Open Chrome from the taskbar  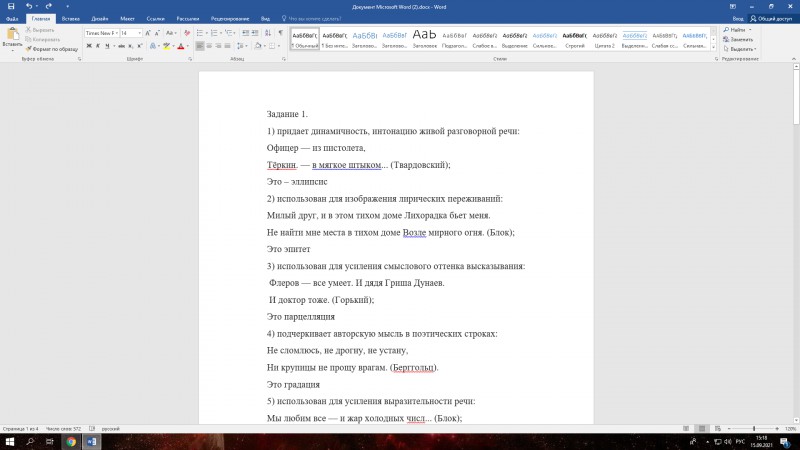pos(71,441)
